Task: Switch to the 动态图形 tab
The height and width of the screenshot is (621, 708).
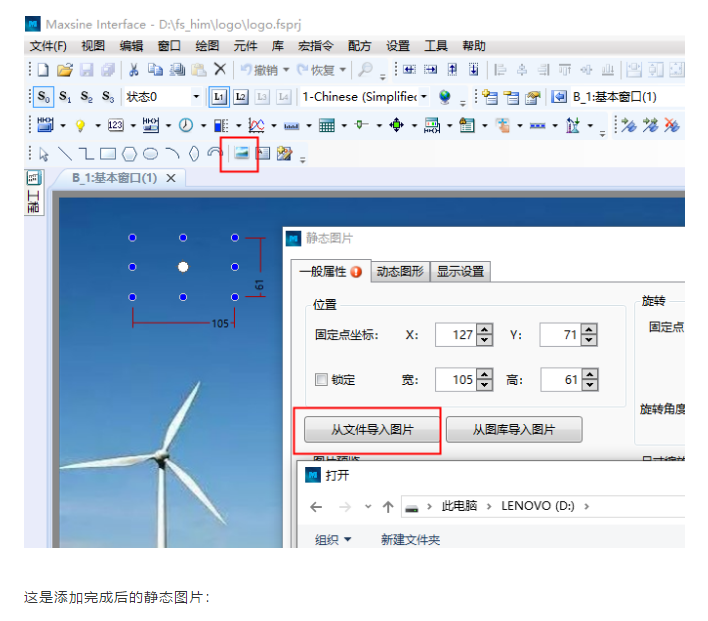Action: coord(400,271)
